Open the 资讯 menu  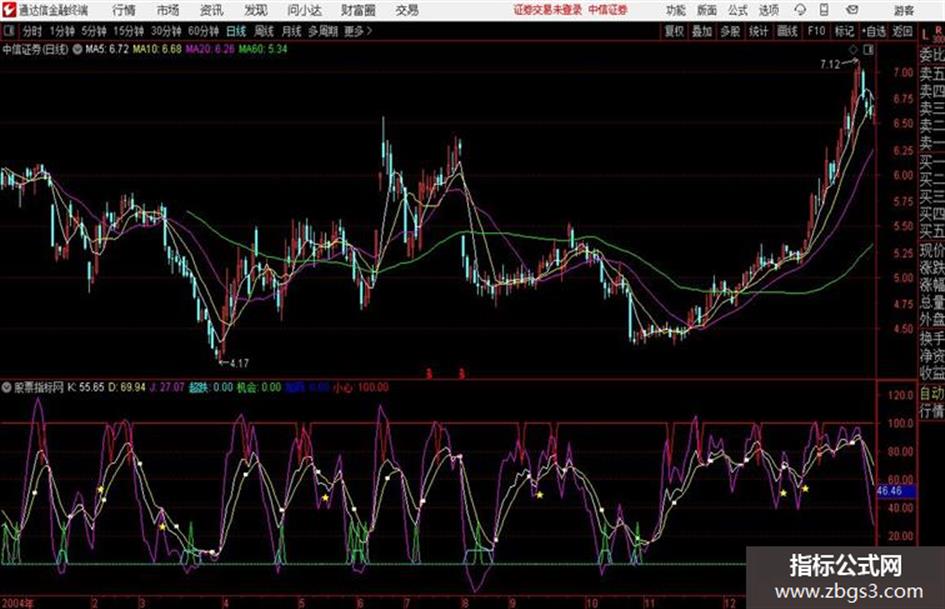point(212,10)
